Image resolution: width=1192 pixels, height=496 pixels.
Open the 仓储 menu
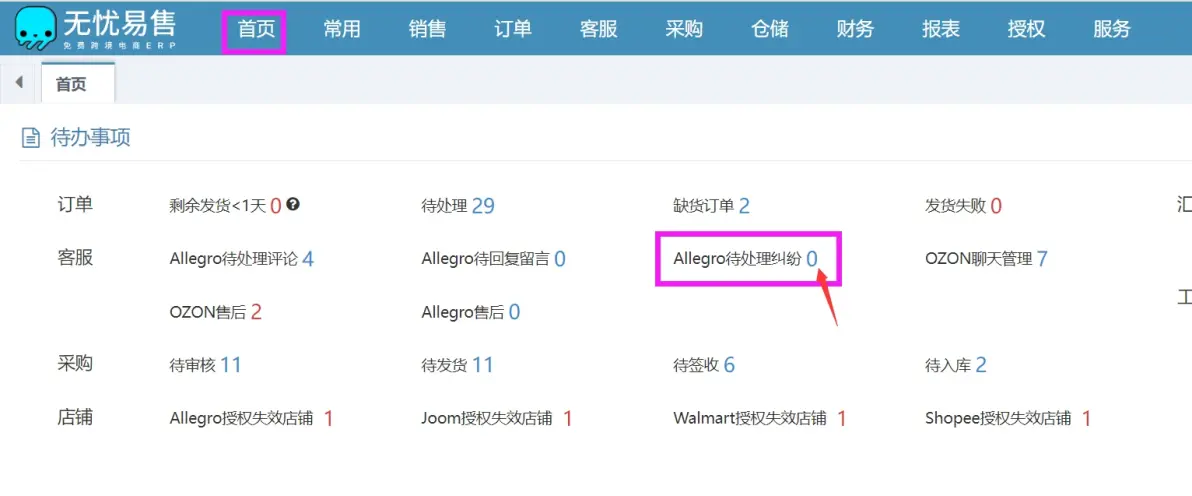769,30
